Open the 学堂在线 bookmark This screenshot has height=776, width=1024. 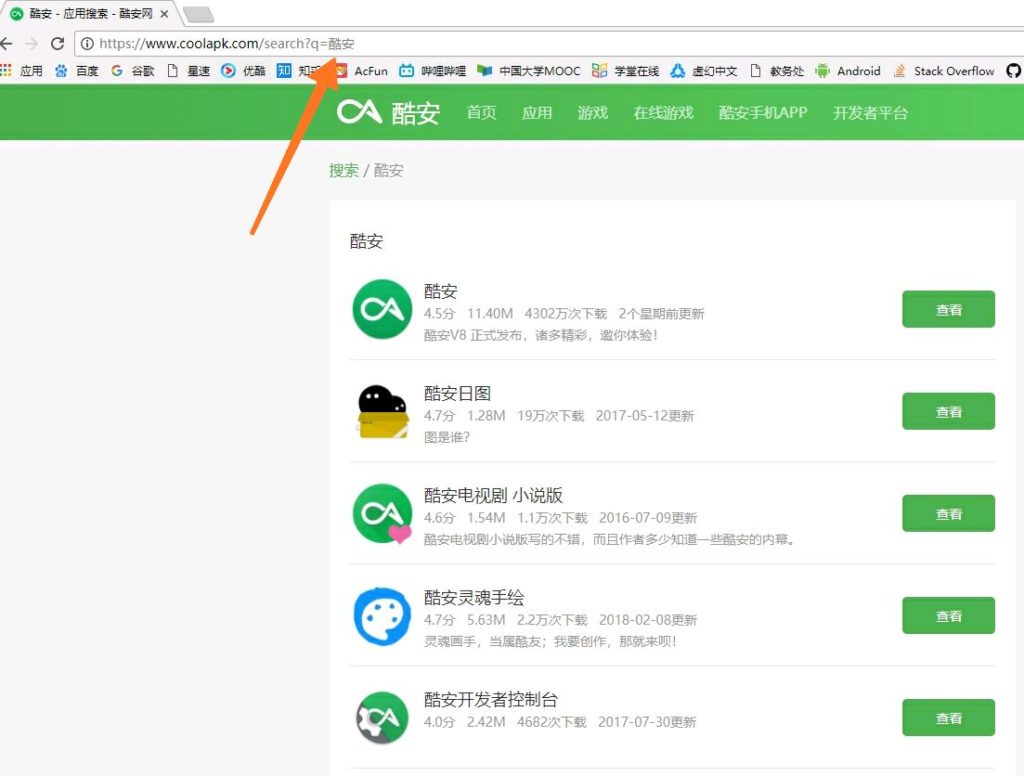pyautogui.click(x=626, y=71)
